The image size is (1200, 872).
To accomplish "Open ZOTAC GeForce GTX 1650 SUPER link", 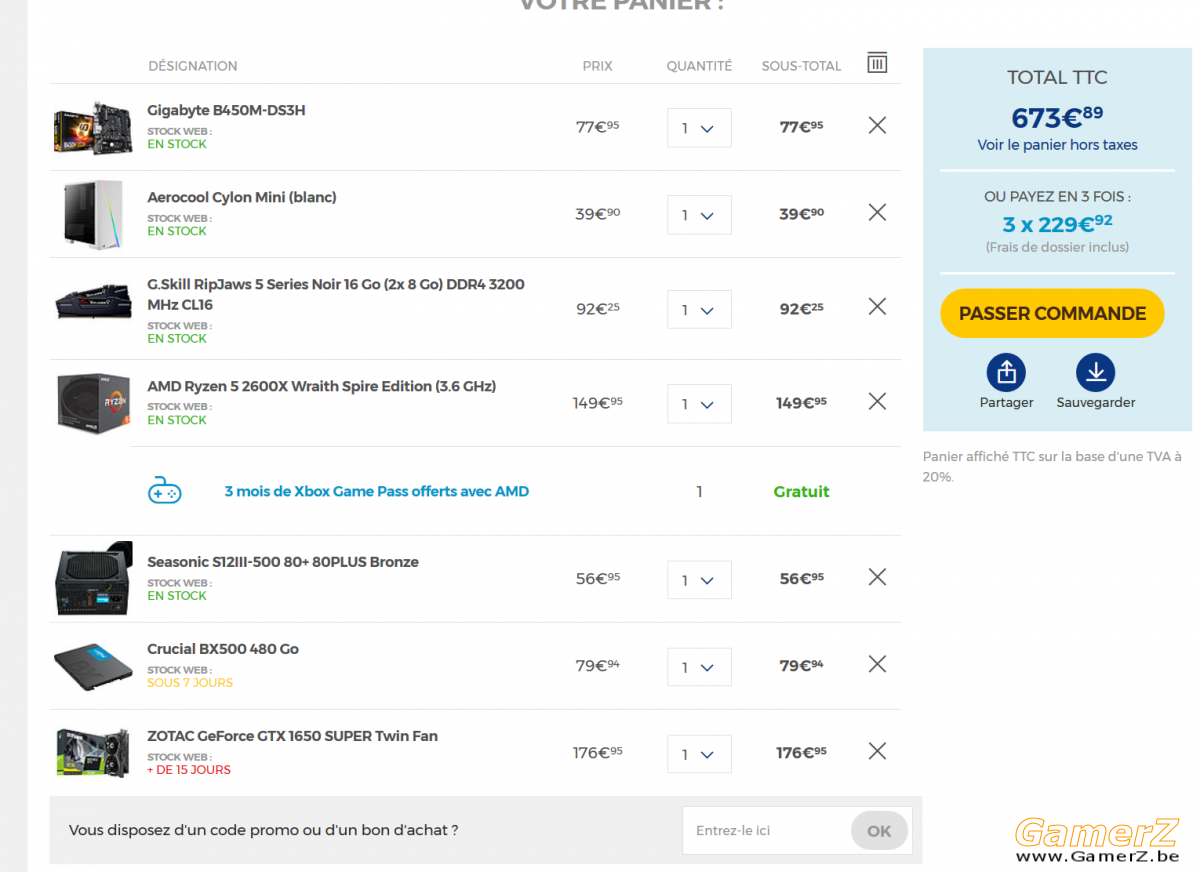I will coord(292,736).
